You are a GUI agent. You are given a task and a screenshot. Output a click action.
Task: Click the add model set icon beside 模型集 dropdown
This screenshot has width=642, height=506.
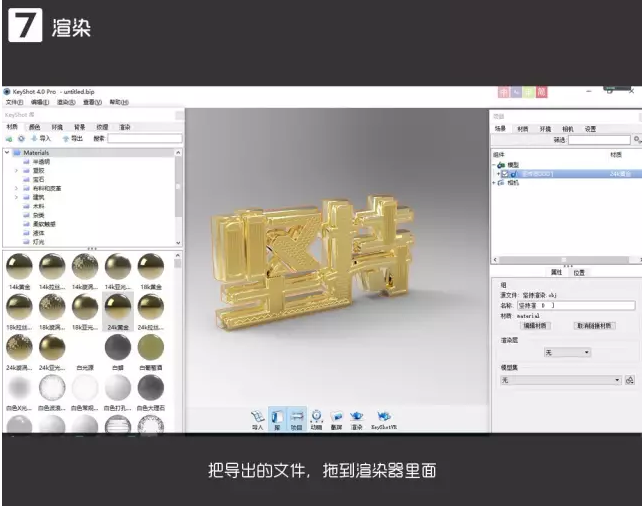(x=630, y=380)
